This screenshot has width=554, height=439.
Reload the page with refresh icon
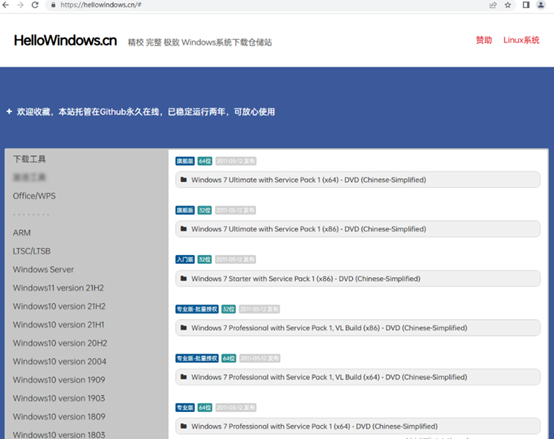pos(35,5)
